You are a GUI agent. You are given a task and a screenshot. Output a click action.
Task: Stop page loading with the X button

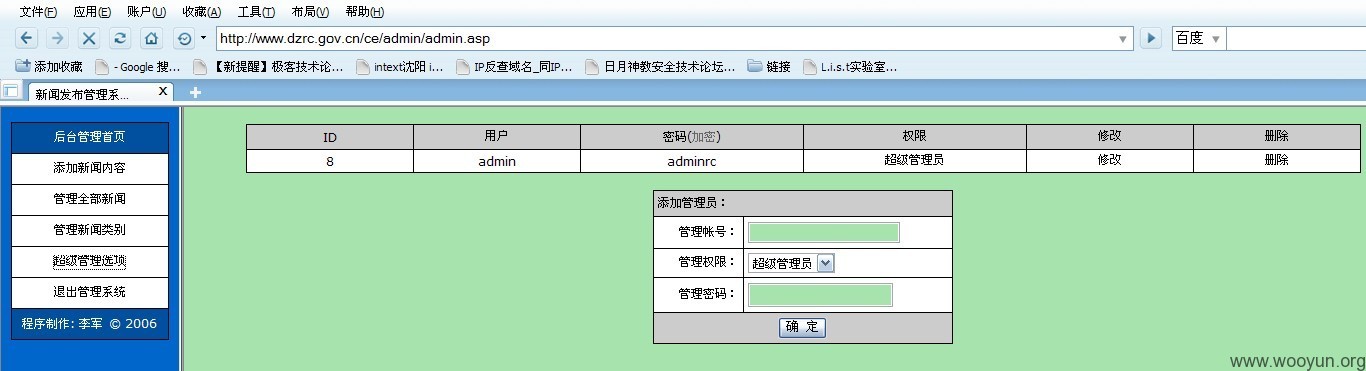pos(89,38)
